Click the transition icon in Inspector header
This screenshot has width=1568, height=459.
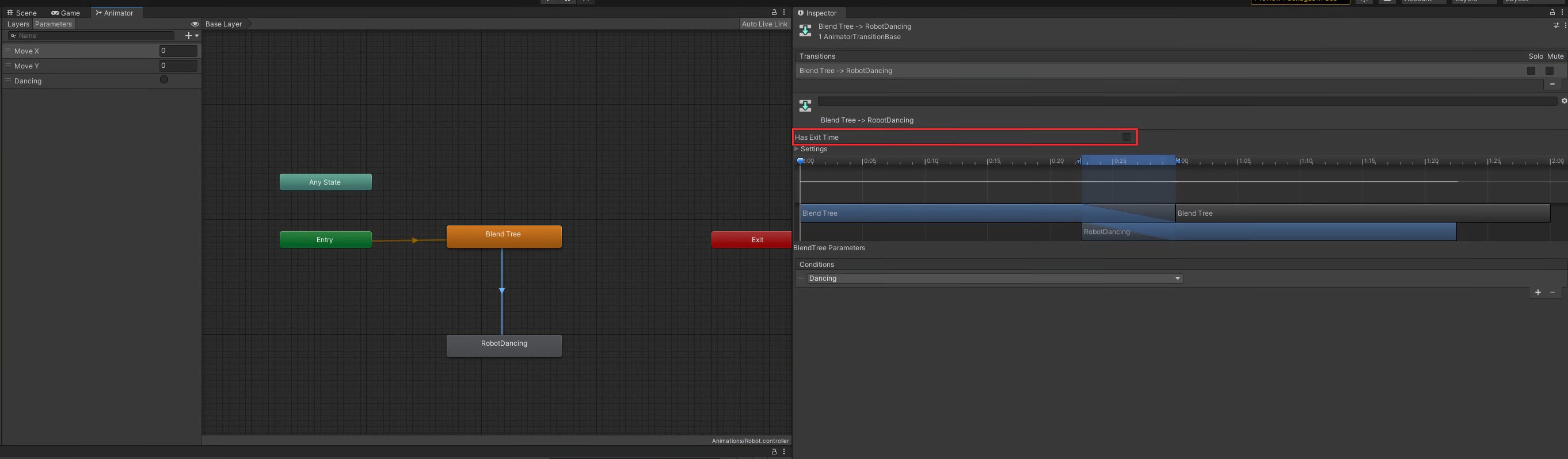[805, 31]
